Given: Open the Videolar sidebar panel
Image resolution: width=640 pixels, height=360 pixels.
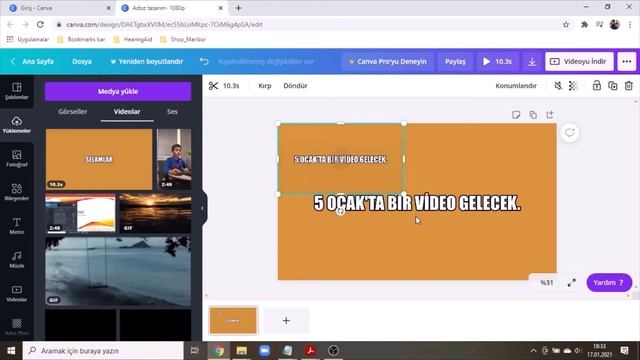Looking at the screenshot, I should pos(17,293).
